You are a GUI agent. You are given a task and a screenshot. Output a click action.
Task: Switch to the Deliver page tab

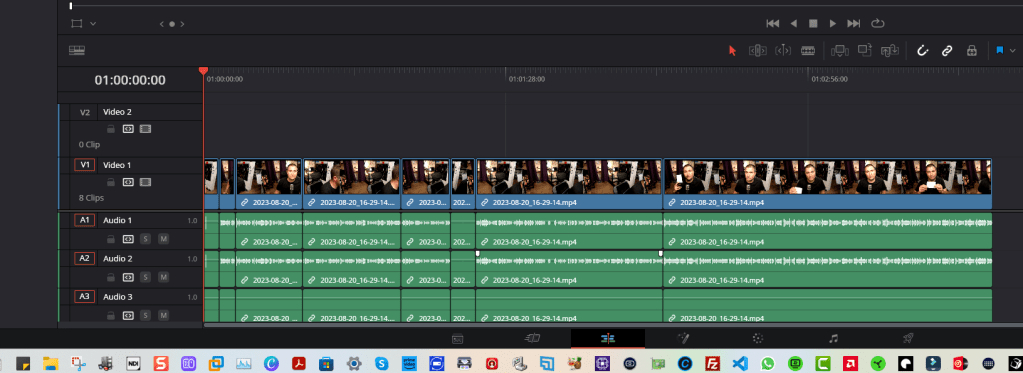(908, 338)
